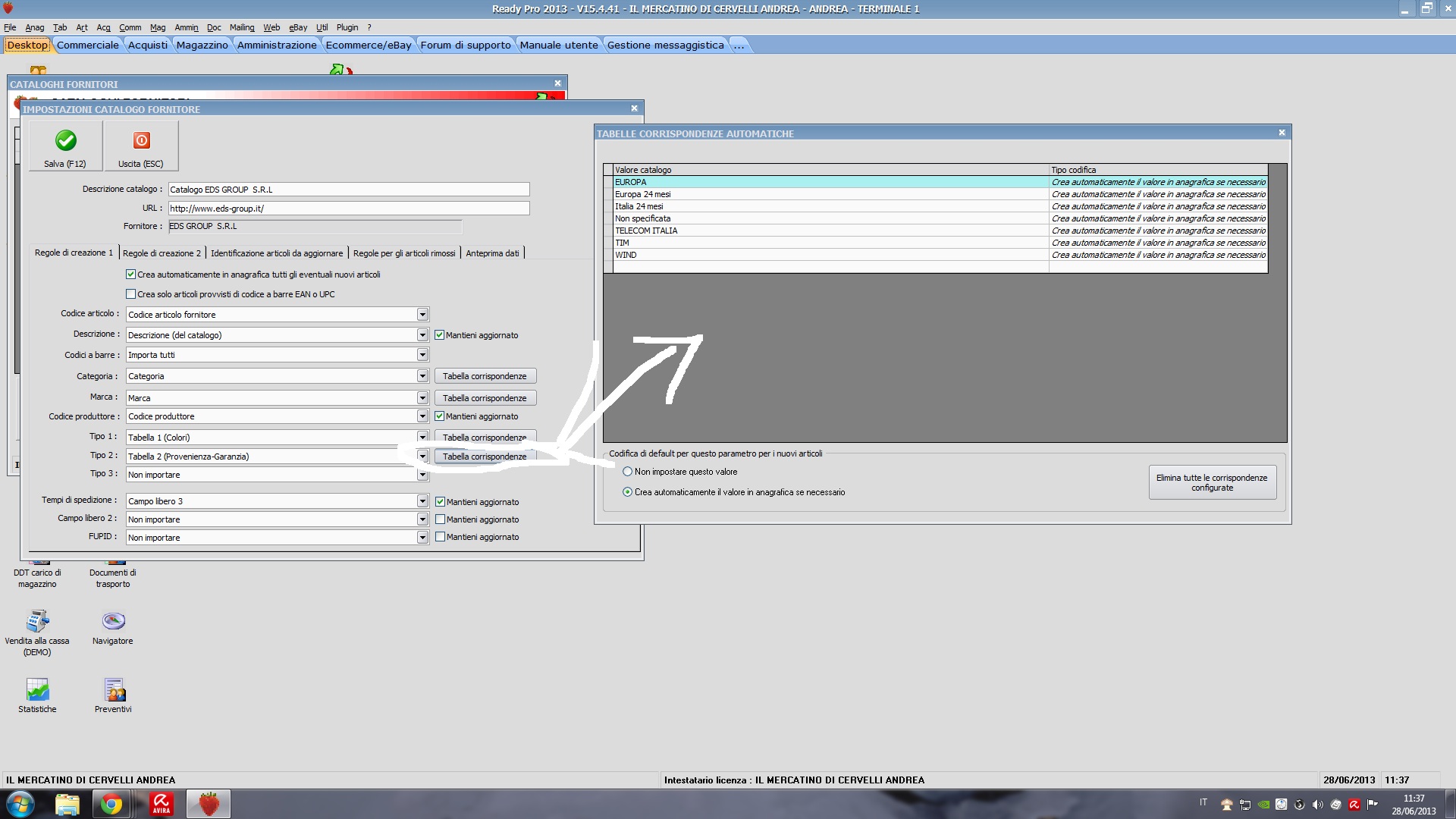Toggle Crea automaticamente in anagrafica nuovi articoli

click(130, 275)
